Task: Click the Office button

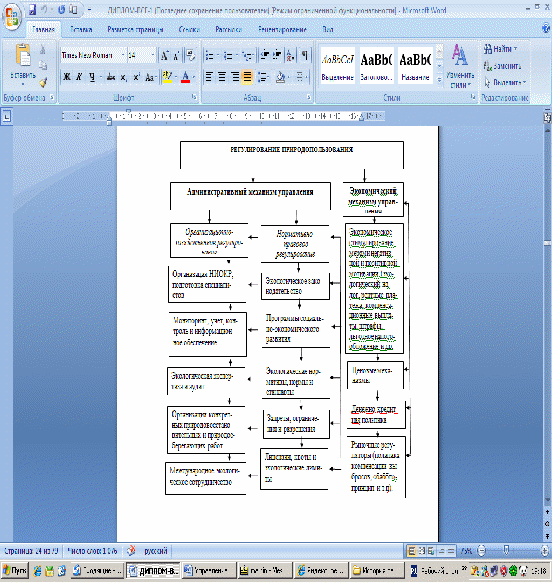Action: [12, 17]
